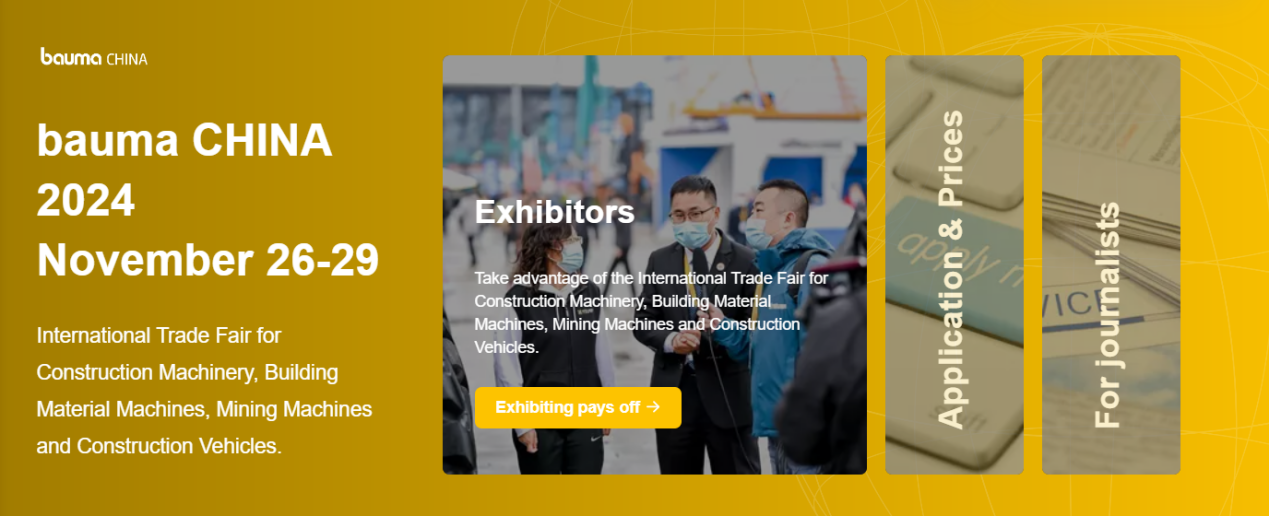Click the Exhibitors card description paragraph
The width and height of the screenshot is (1269, 516).
(x=651, y=312)
